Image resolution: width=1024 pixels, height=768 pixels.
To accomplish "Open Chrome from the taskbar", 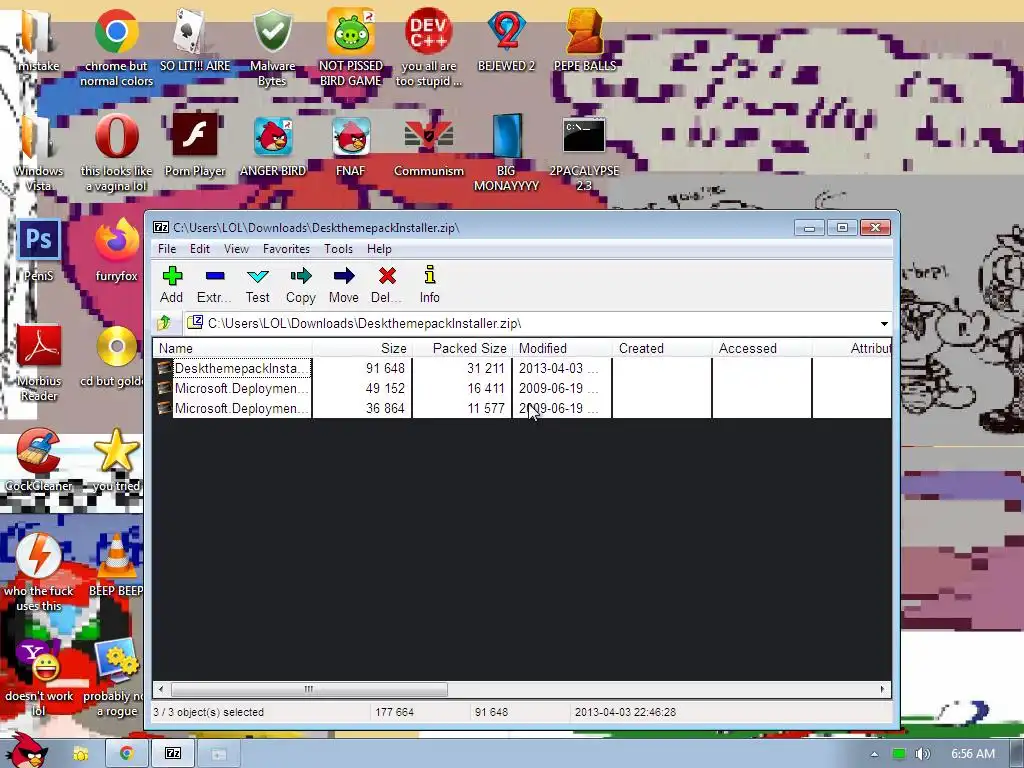I will 127,753.
